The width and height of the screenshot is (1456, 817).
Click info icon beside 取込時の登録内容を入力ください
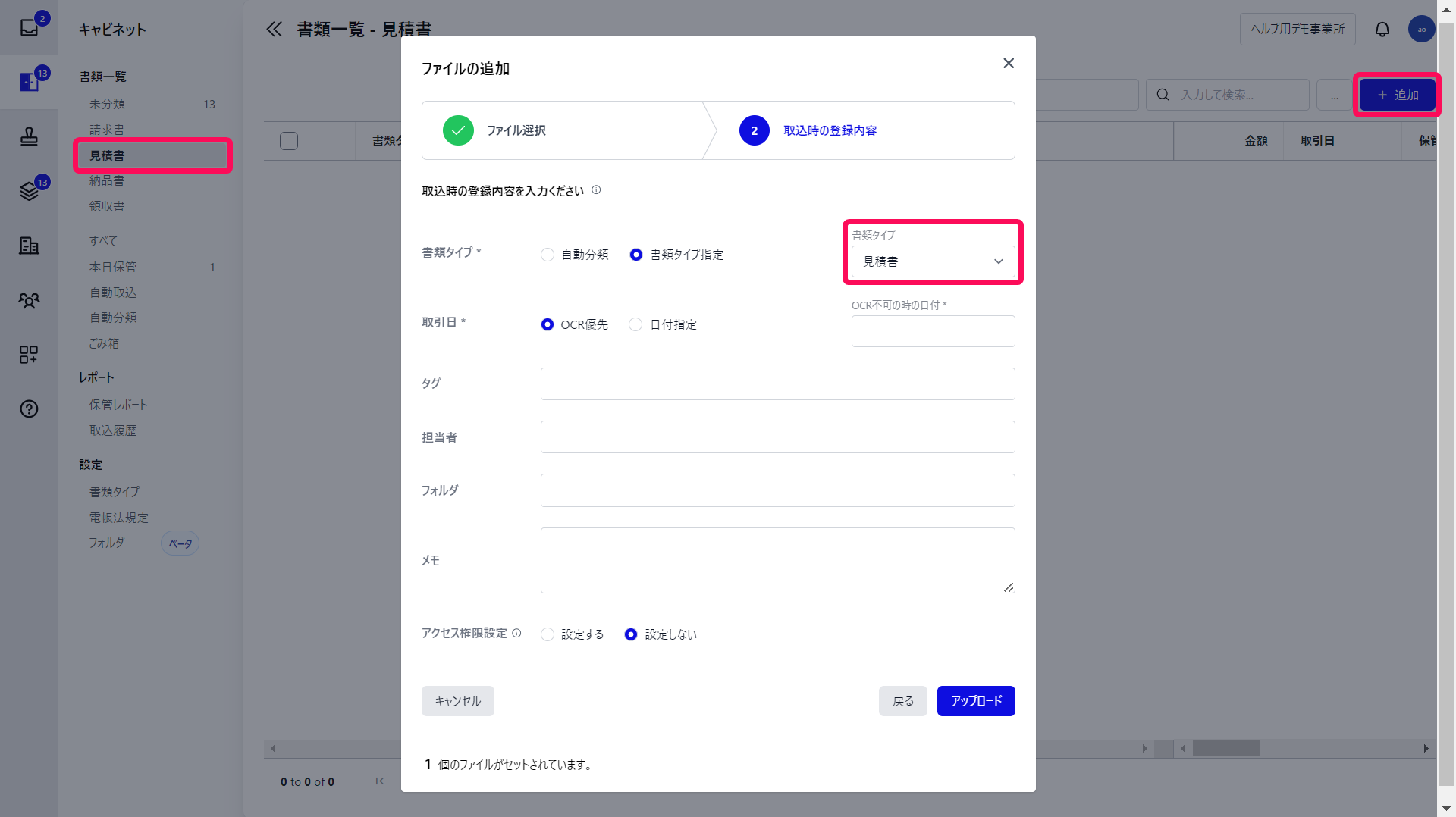coord(596,190)
